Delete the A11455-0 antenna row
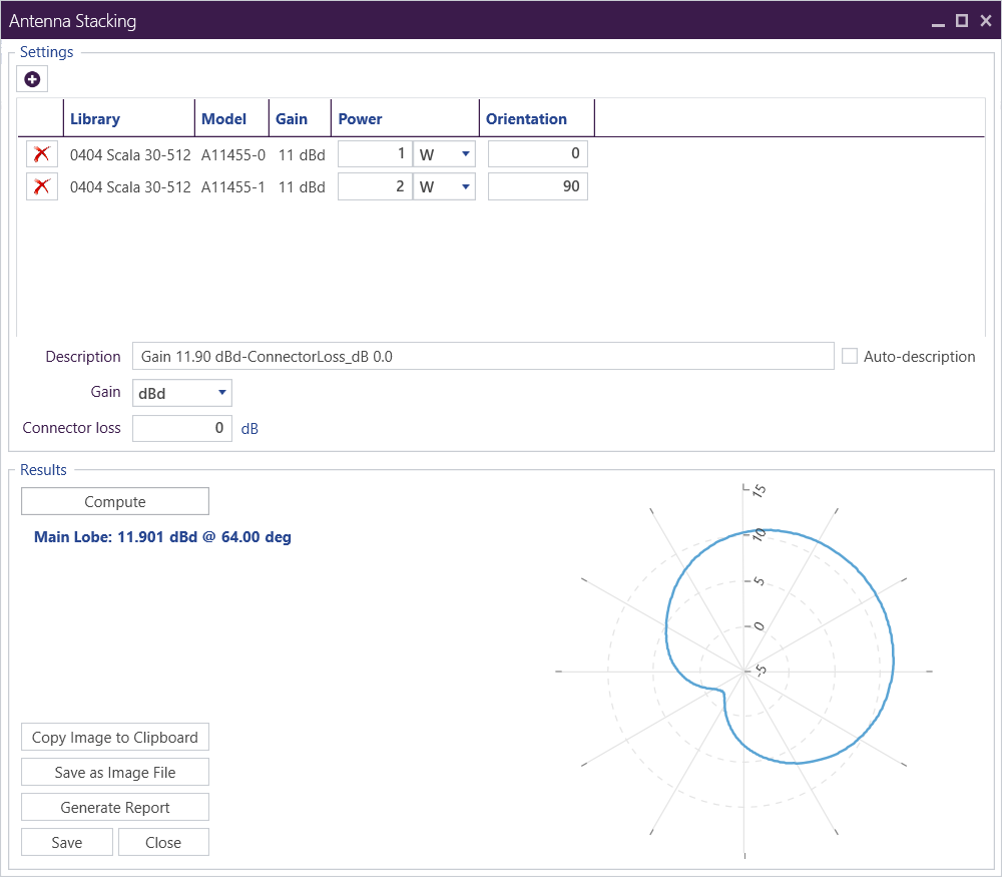This screenshot has height=877, width=1002. pyautogui.click(x=41, y=155)
